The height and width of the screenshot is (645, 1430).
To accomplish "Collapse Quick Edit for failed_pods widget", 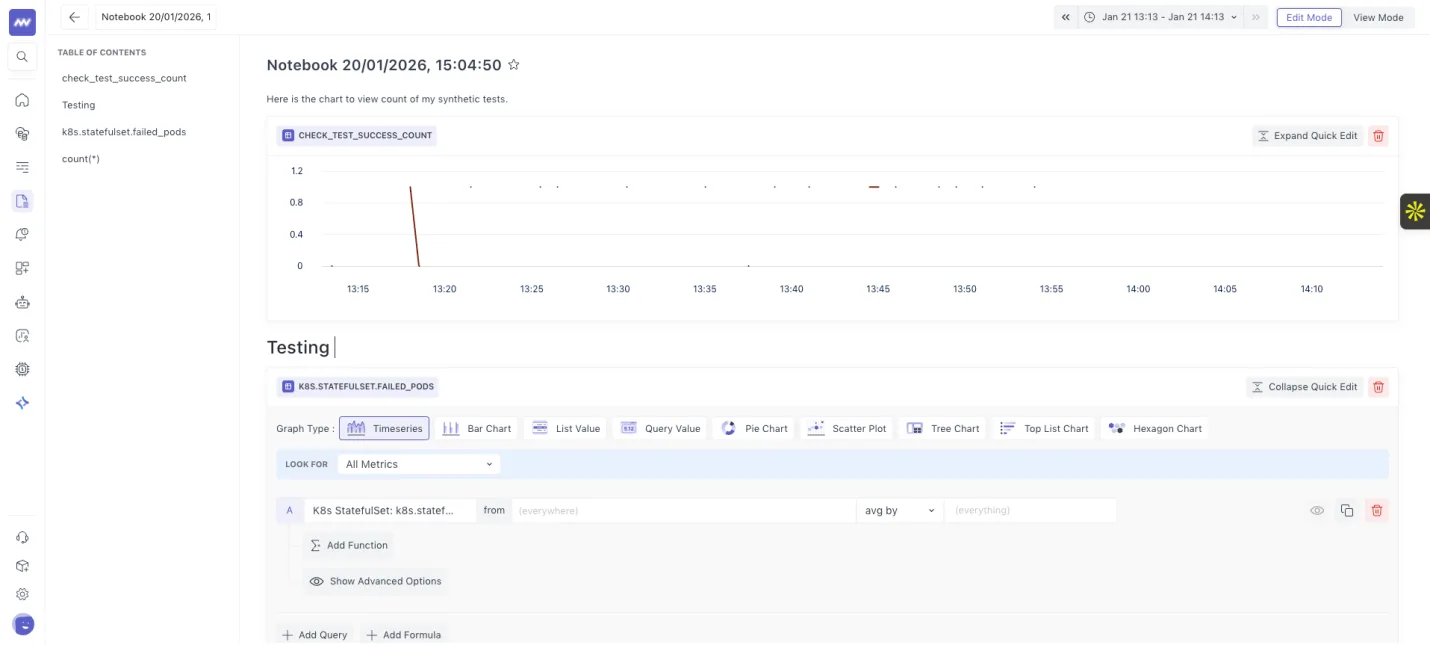I will click(1304, 387).
